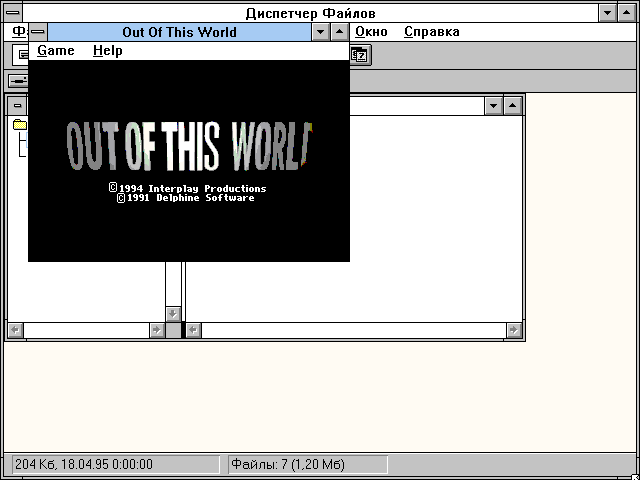
Task: Open the Справка menu in File Manager
Action: tap(431, 32)
